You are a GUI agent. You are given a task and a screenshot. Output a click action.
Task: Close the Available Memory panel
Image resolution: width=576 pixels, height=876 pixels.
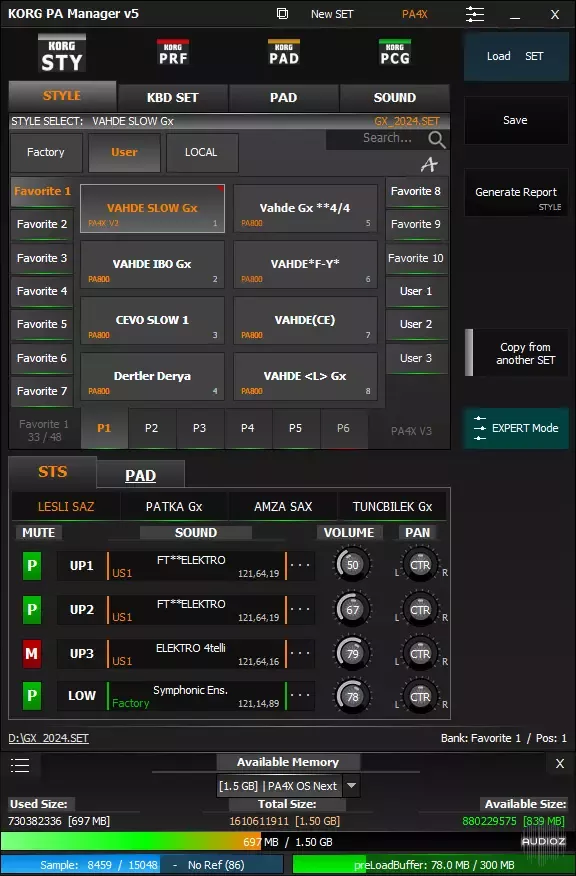[560, 764]
